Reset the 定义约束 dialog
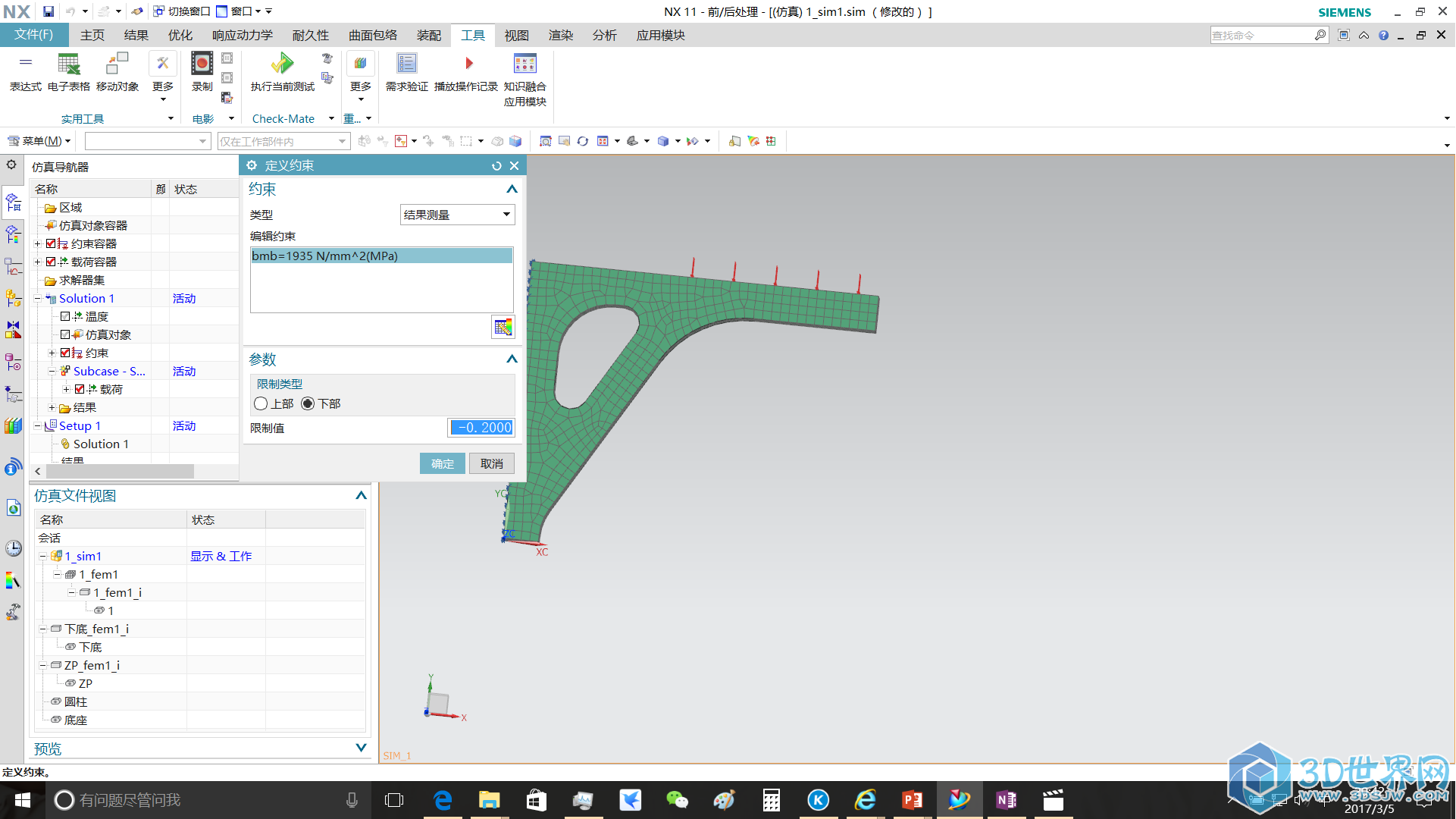This screenshot has width=1456, height=819. pos(496,165)
